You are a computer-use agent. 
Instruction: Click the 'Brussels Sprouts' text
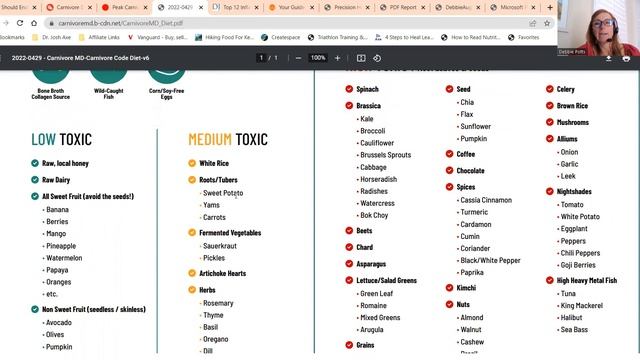(385, 155)
